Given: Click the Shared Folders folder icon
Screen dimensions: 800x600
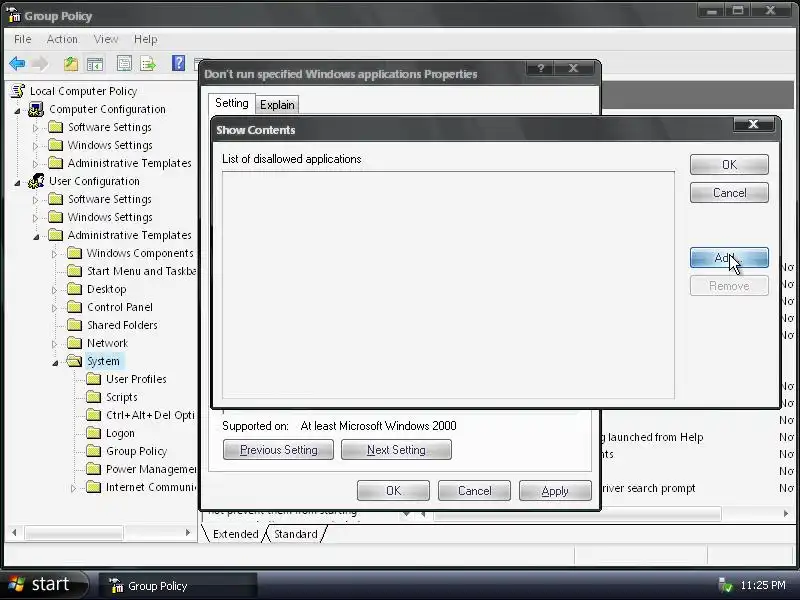Looking at the screenshot, I should (x=74, y=324).
